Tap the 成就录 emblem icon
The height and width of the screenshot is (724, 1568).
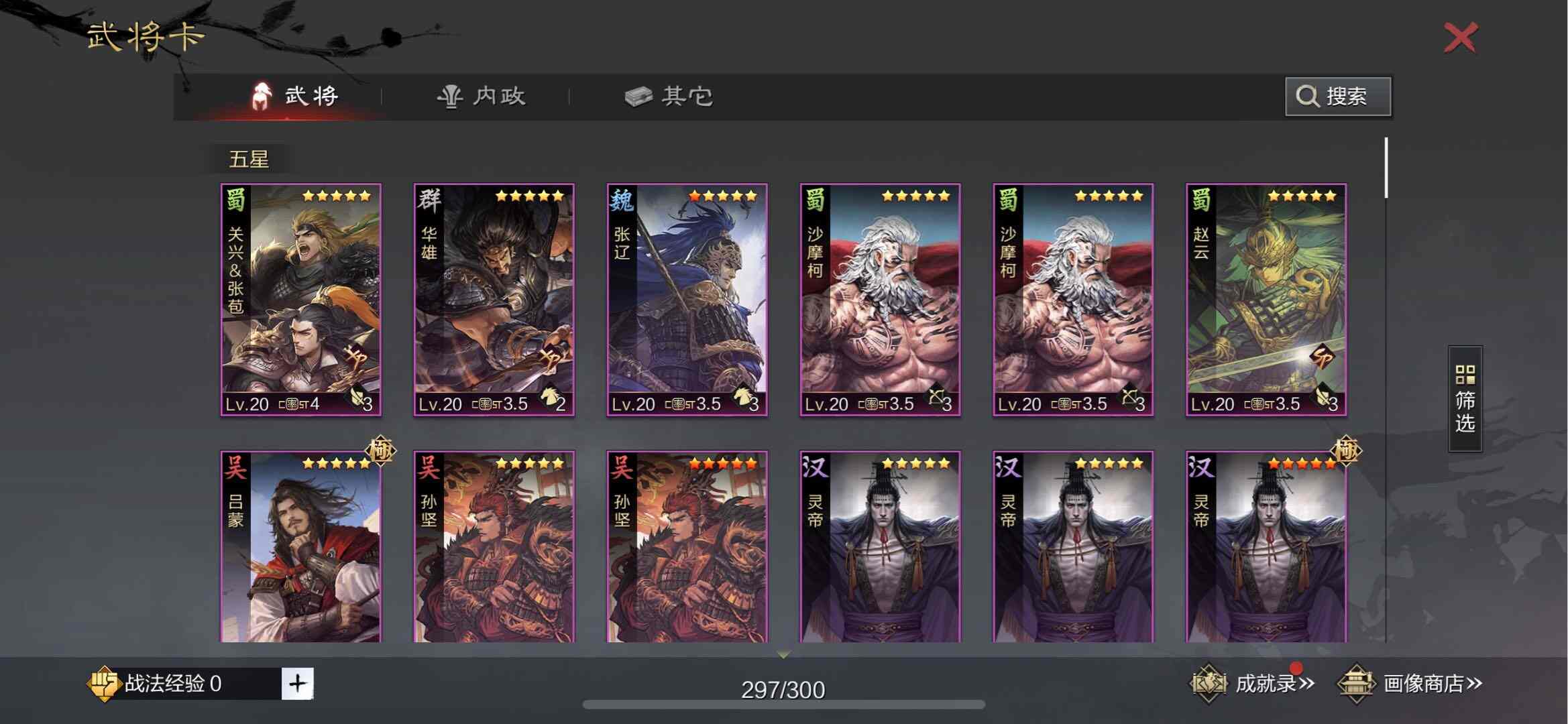[x=1208, y=684]
